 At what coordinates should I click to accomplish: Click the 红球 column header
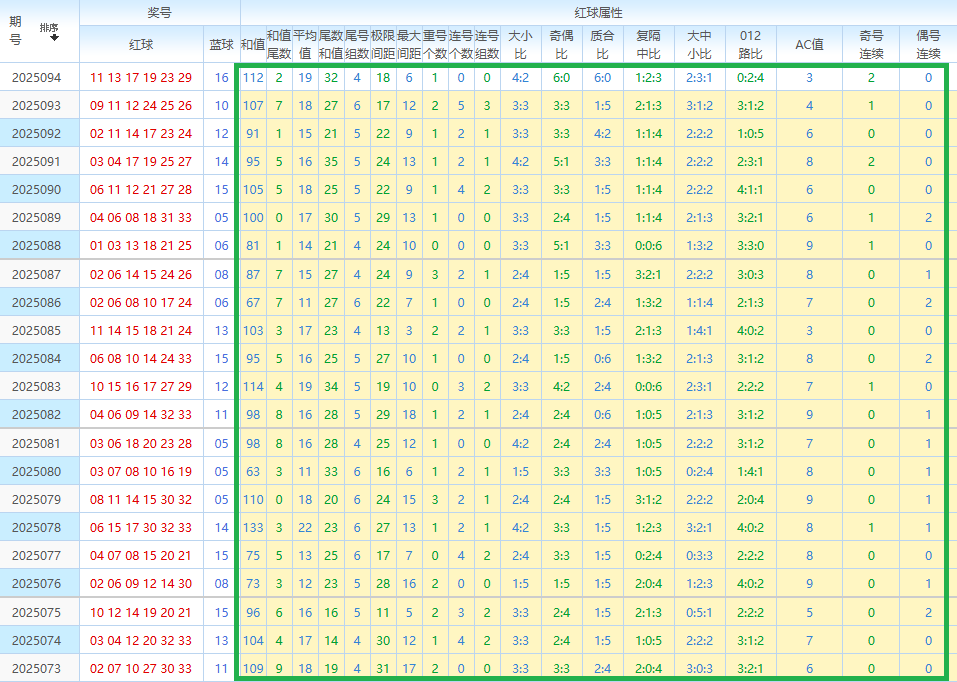point(141,44)
